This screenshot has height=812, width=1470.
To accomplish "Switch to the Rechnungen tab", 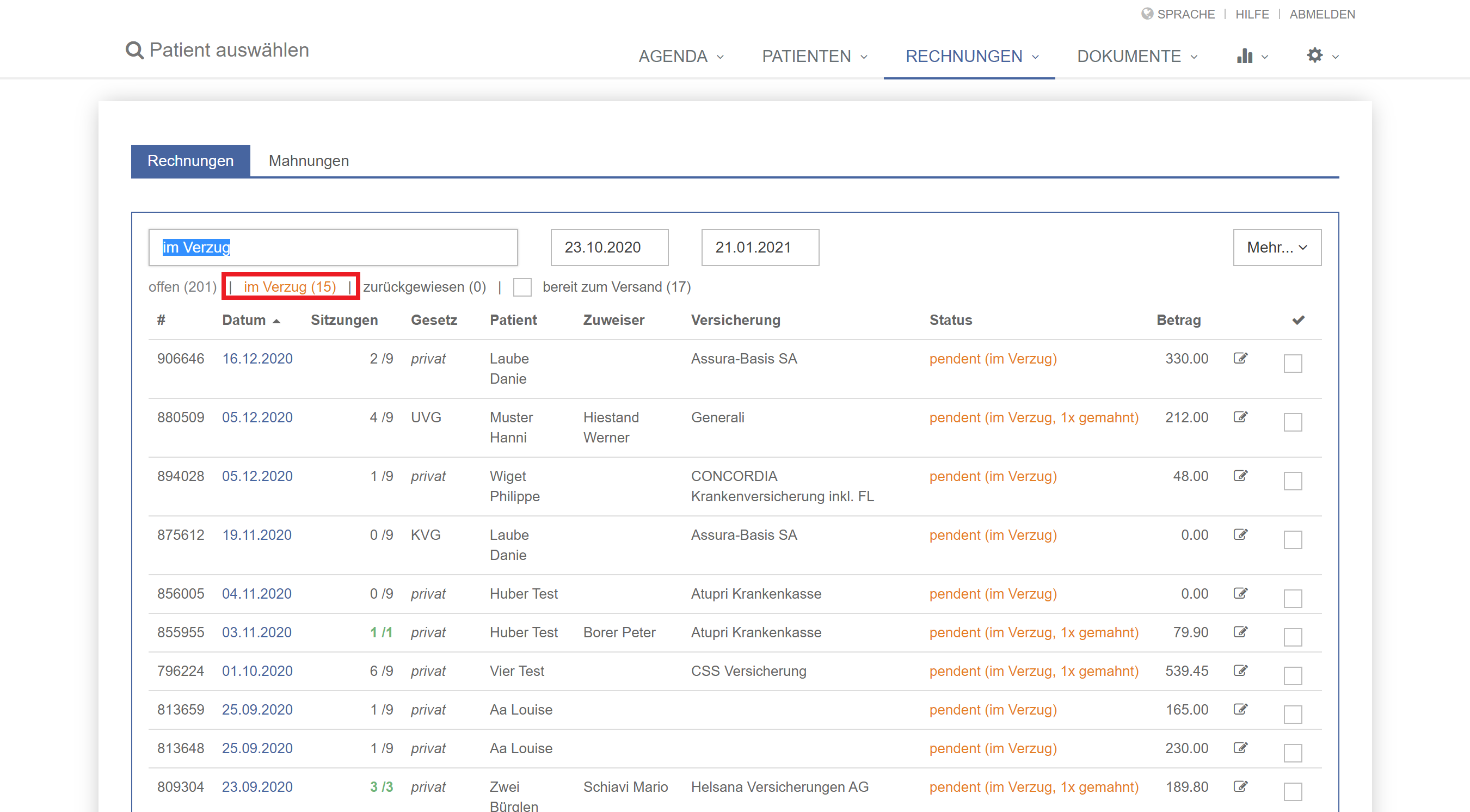I will pyautogui.click(x=190, y=161).
